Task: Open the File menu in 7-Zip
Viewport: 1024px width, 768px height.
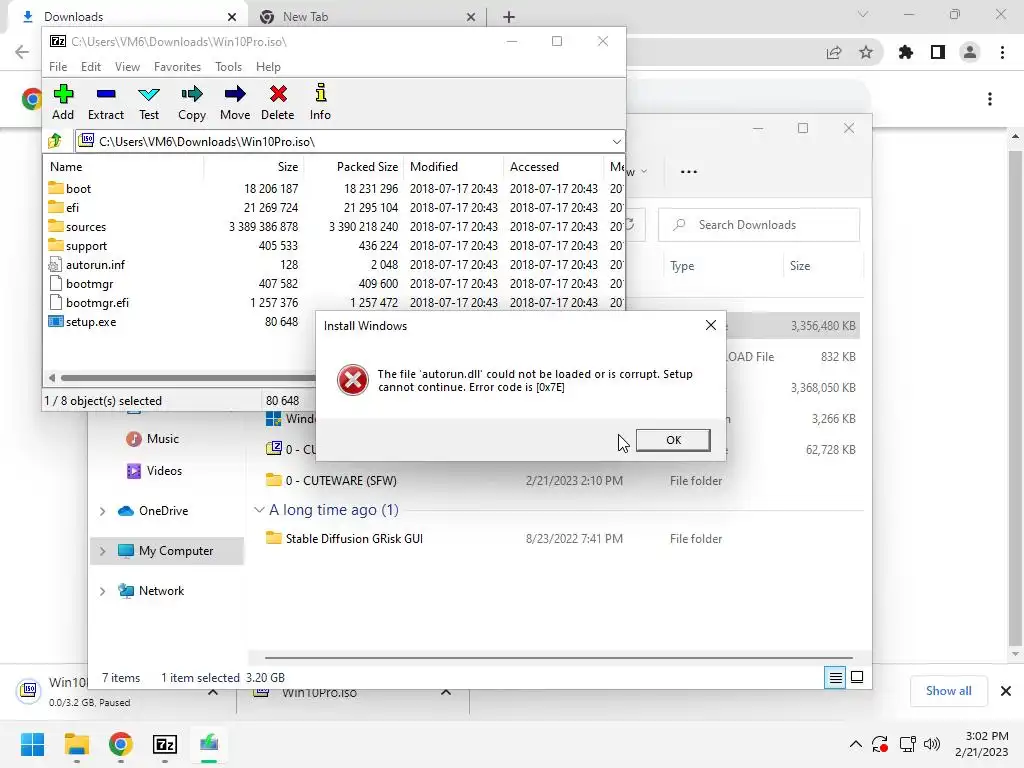Action: [58, 67]
